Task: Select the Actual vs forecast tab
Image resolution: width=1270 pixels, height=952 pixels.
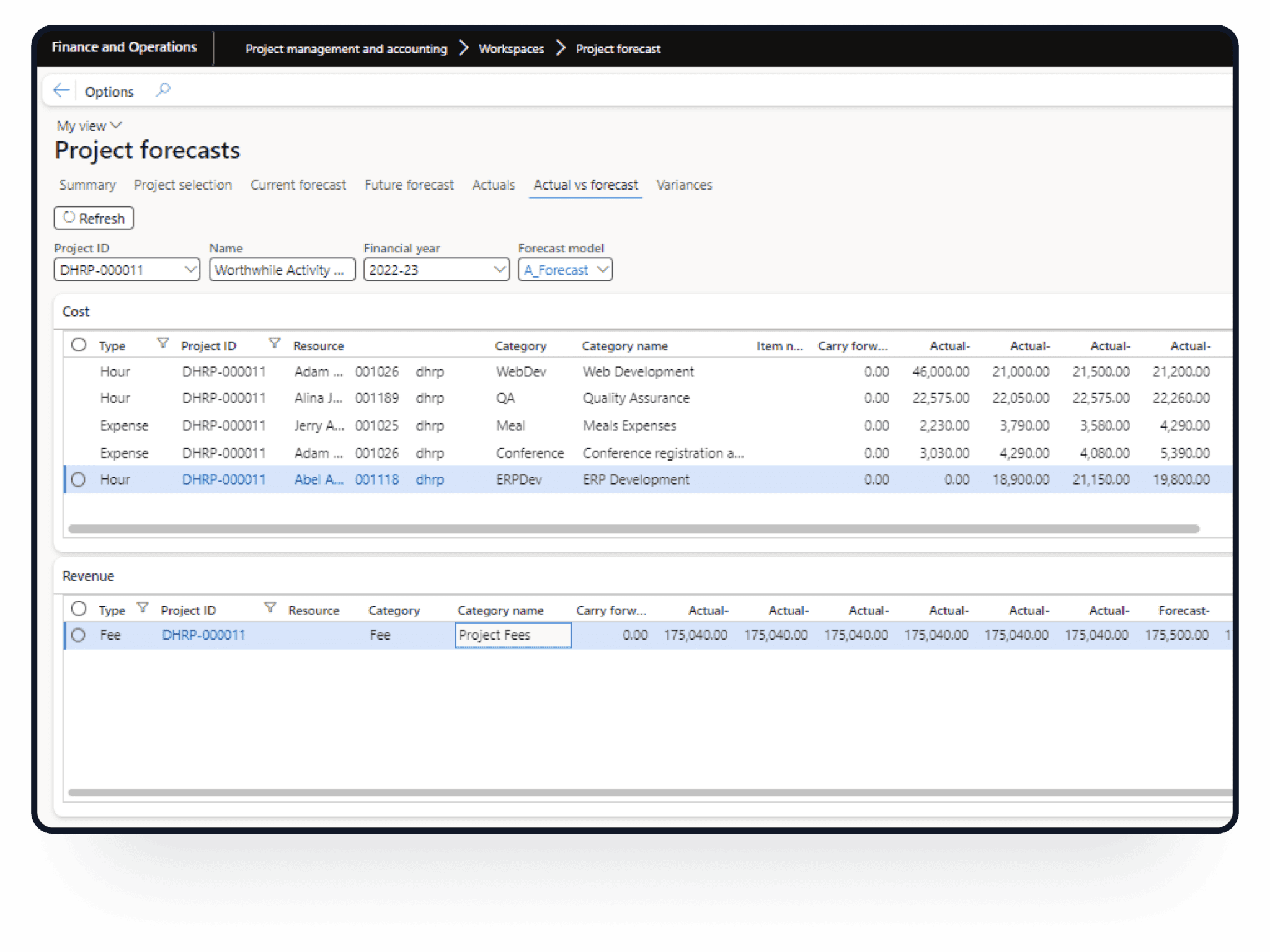Action: pyautogui.click(x=586, y=185)
